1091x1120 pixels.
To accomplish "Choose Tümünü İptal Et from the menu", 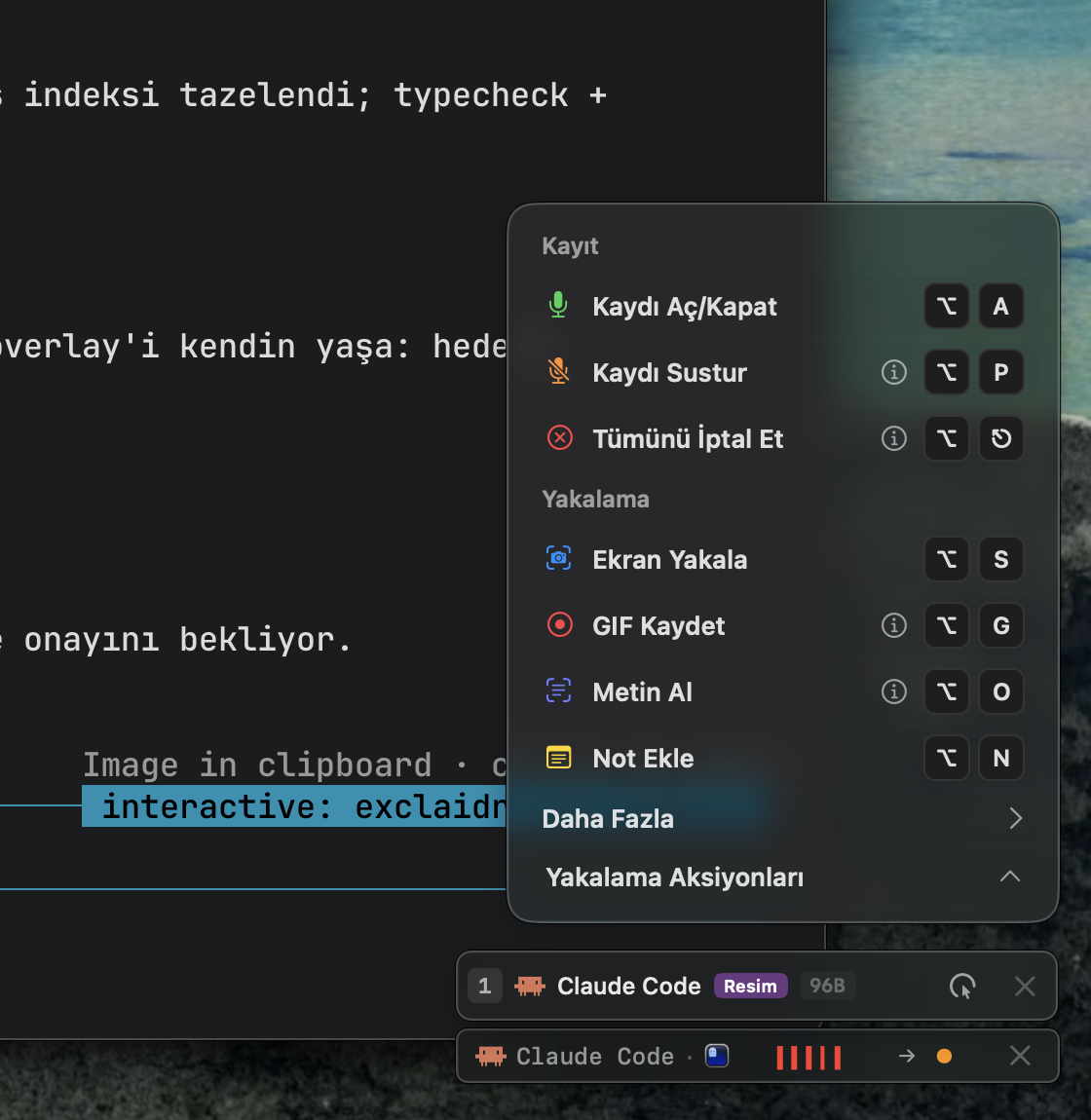I will pos(783,438).
